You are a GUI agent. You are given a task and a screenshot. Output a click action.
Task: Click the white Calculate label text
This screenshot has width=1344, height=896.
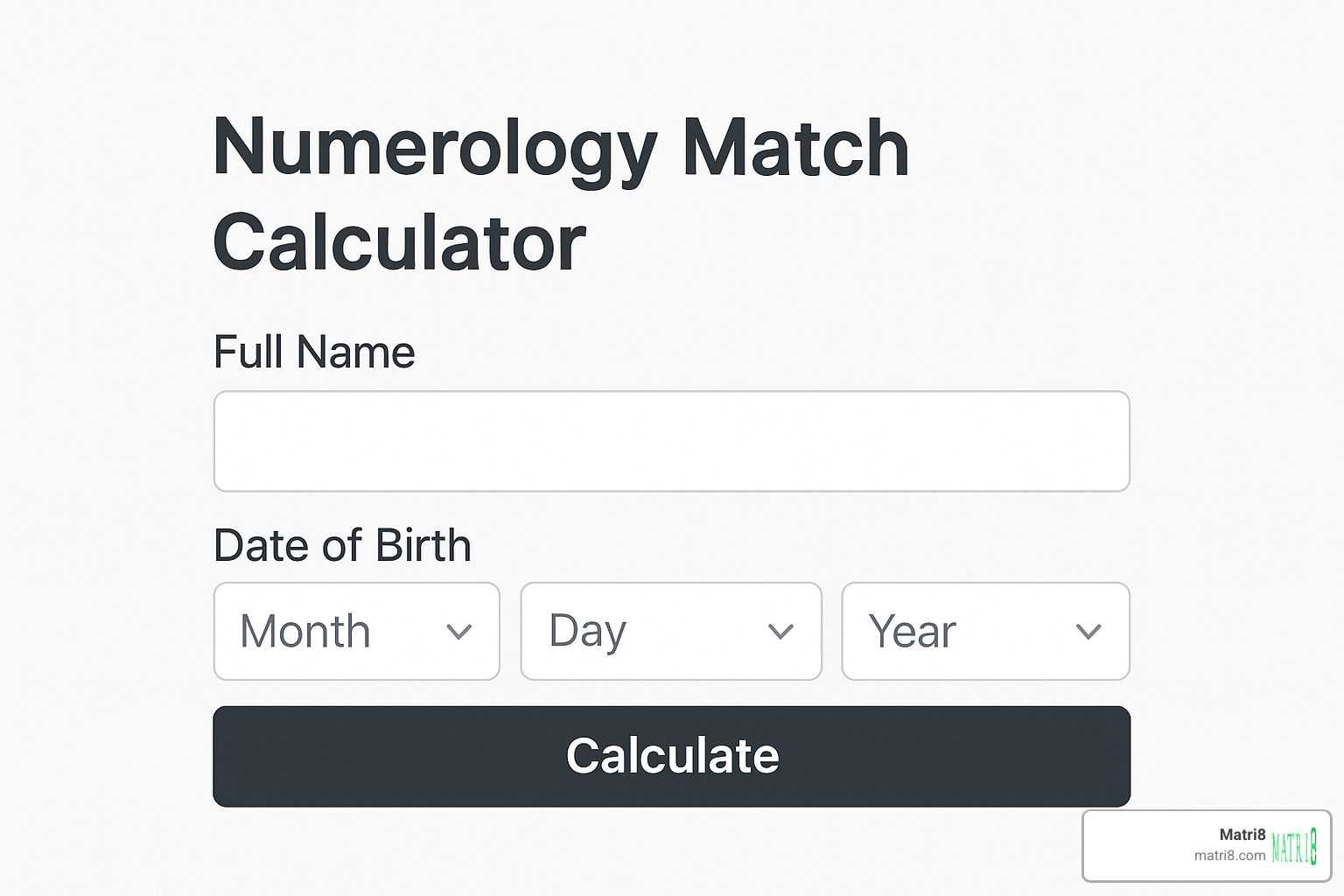pyautogui.click(x=672, y=756)
